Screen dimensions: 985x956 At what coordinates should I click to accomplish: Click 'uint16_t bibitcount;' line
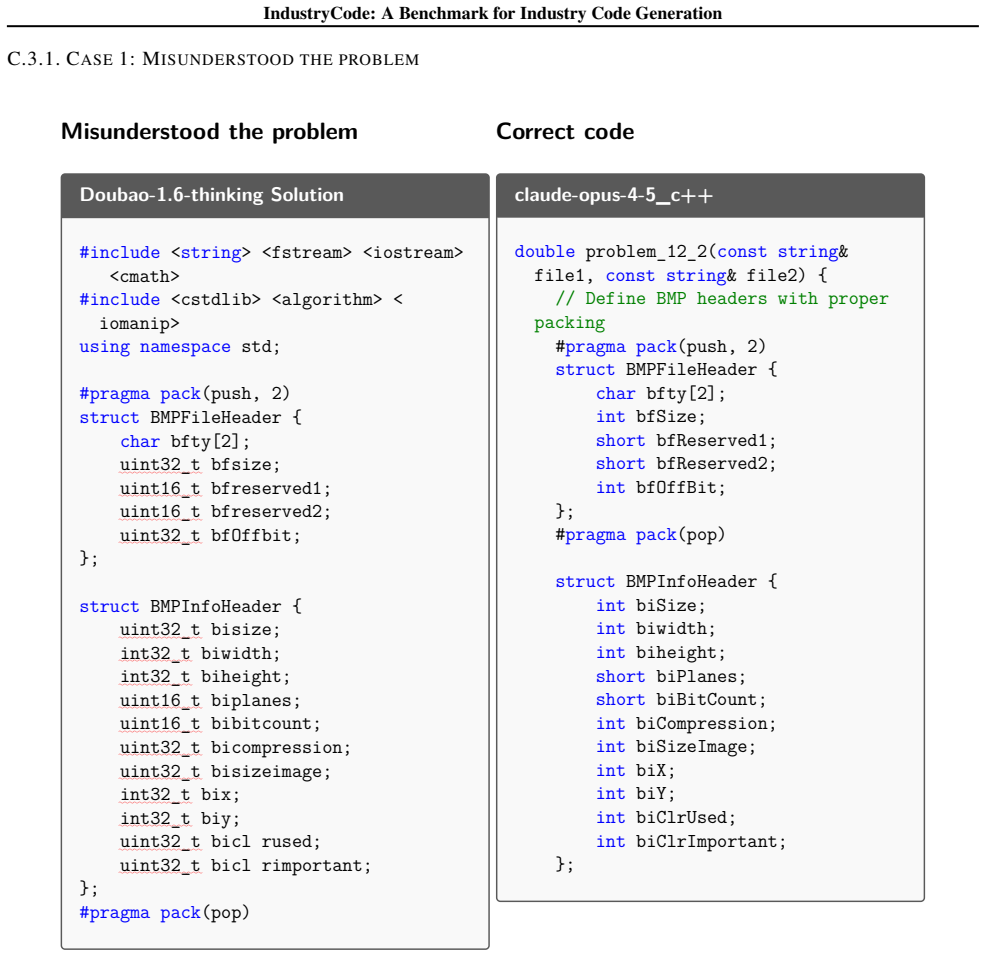click(x=220, y=724)
